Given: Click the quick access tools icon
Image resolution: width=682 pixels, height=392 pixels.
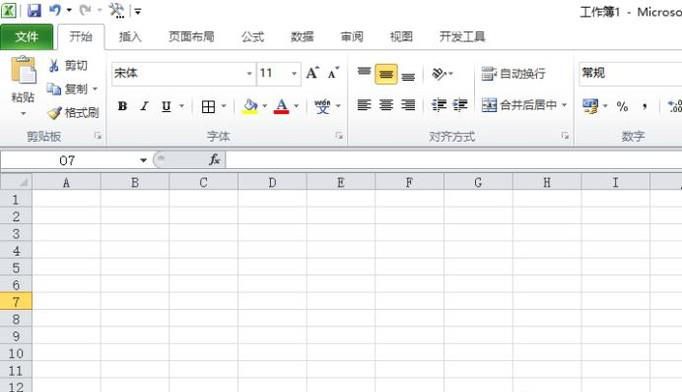Looking at the screenshot, I should pos(117,10).
